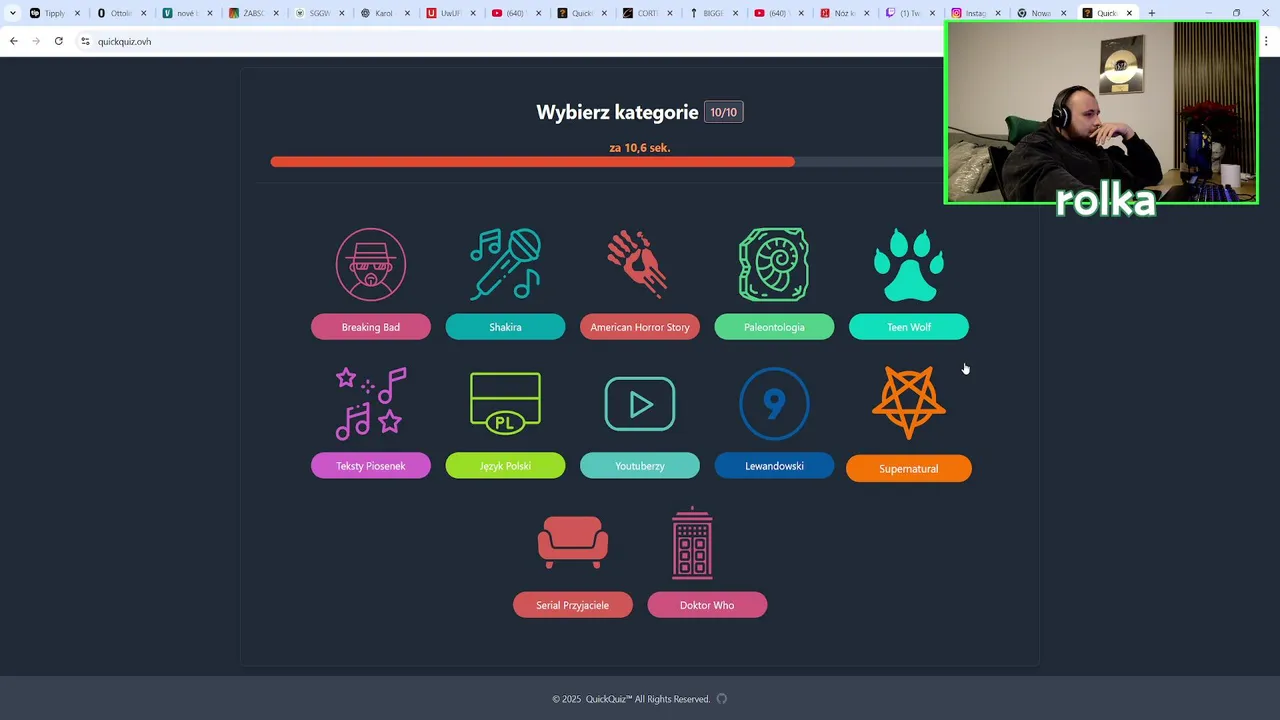
Task: Select the Teen Wolf category button
Action: 908,327
